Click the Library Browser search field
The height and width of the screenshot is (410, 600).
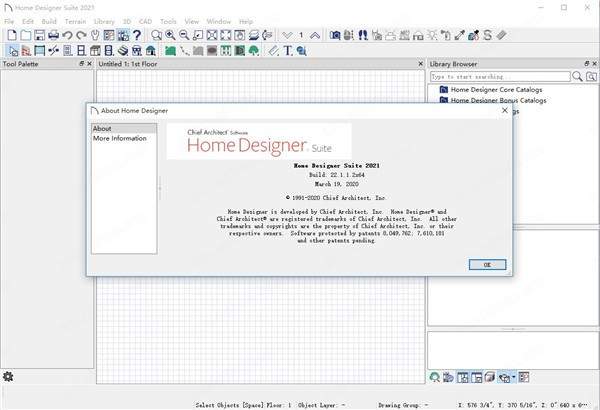(x=498, y=77)
